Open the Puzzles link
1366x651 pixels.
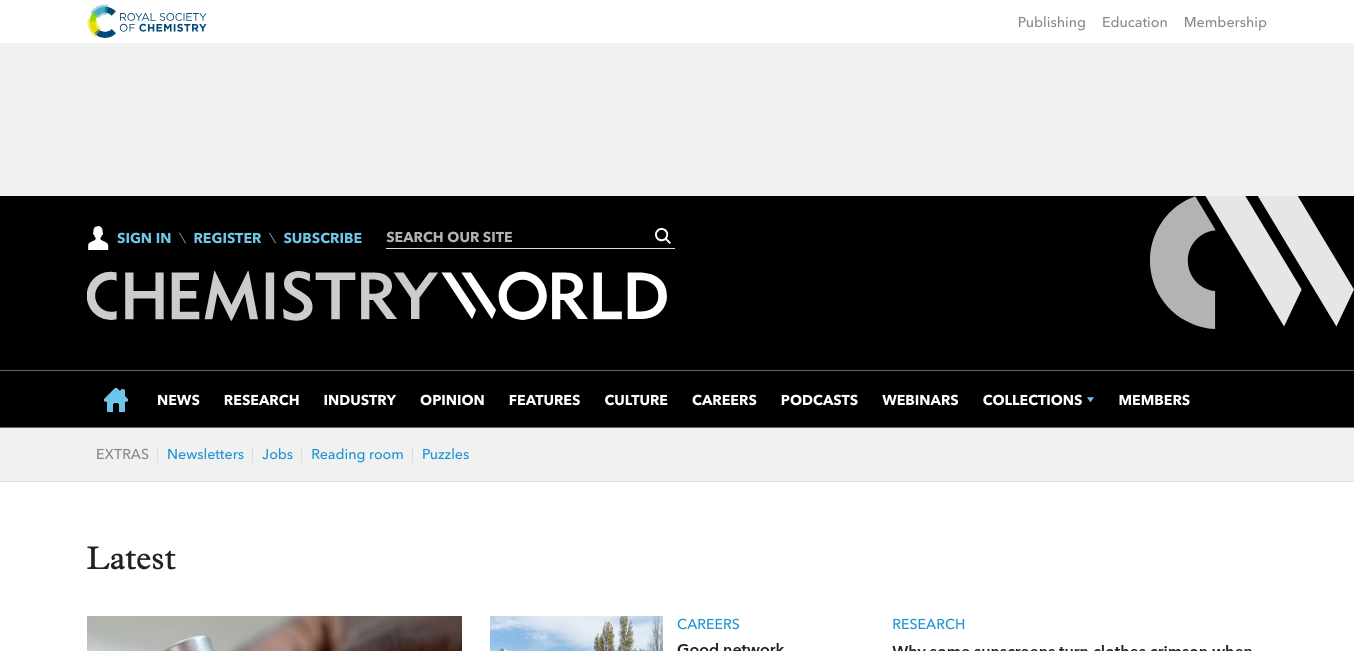tap(445, 454)
